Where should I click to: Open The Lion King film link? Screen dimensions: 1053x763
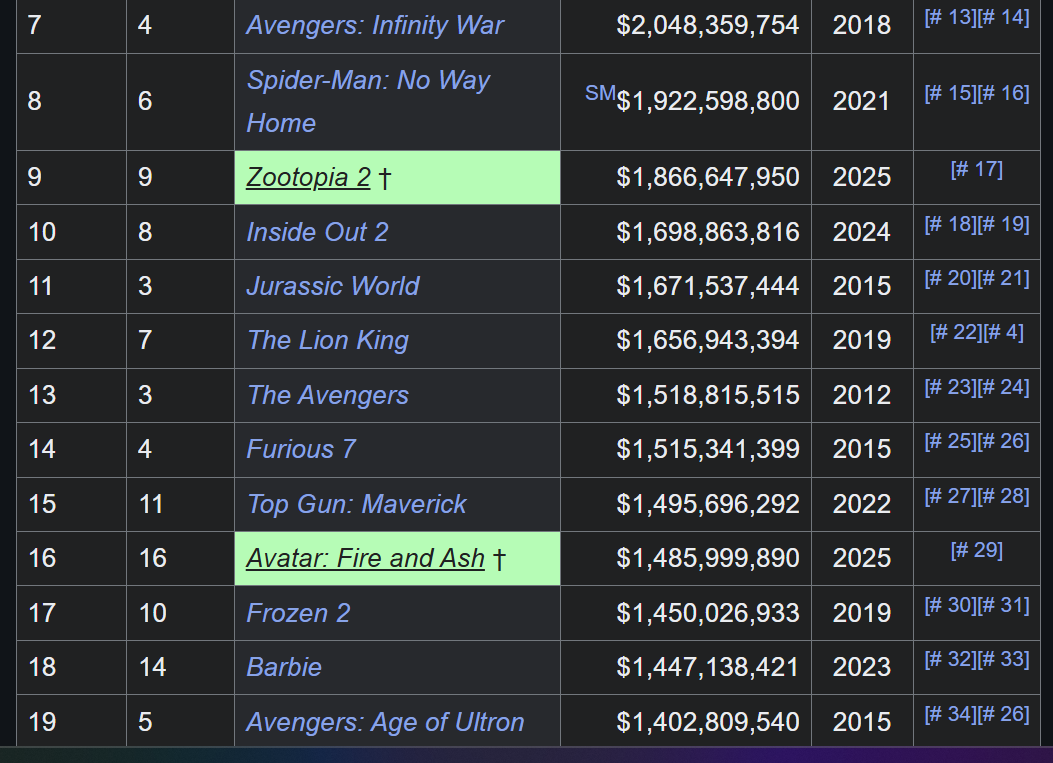tap(328, 341)
